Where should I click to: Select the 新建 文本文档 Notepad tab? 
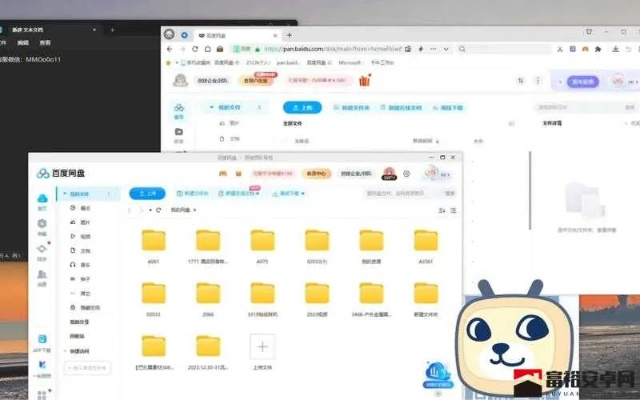(x=49, y=30)
